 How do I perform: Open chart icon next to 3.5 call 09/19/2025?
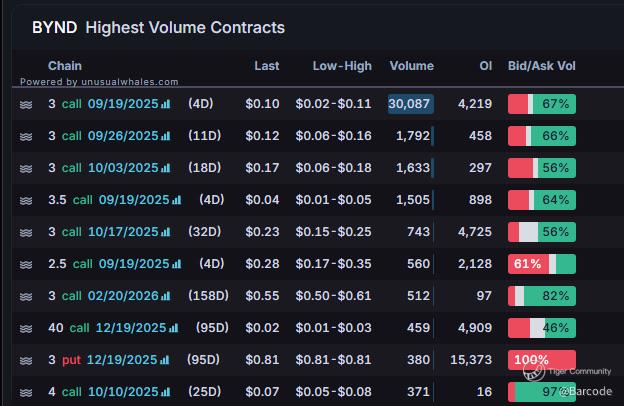(x=177, y=200)
